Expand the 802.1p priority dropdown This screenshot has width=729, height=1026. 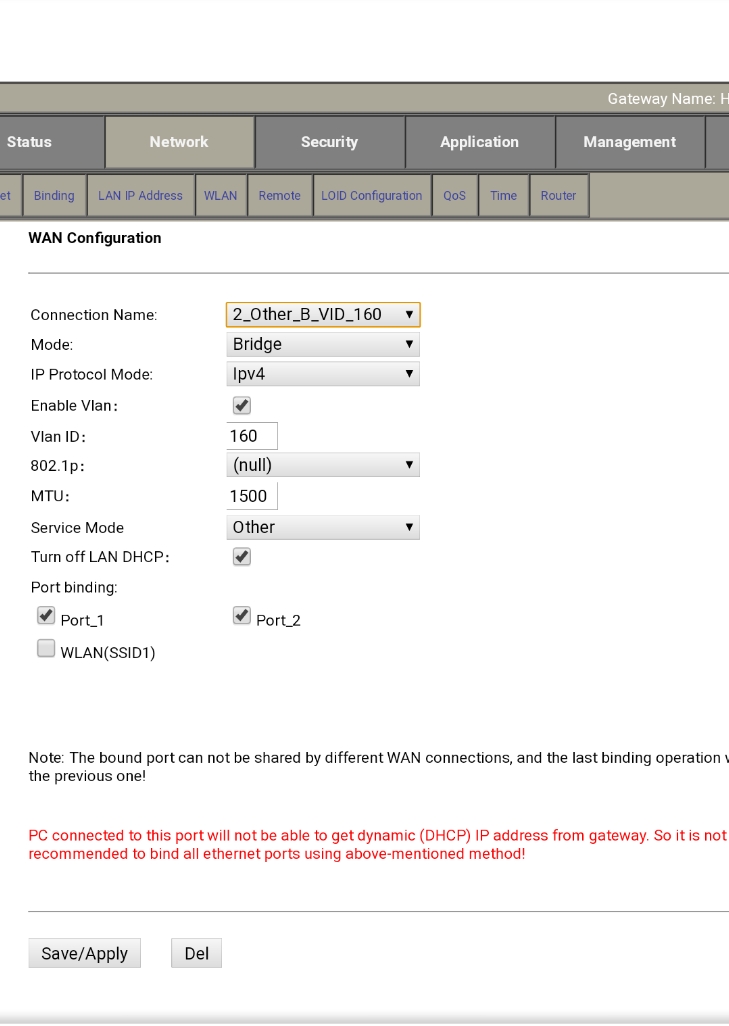tap(323, 465)
